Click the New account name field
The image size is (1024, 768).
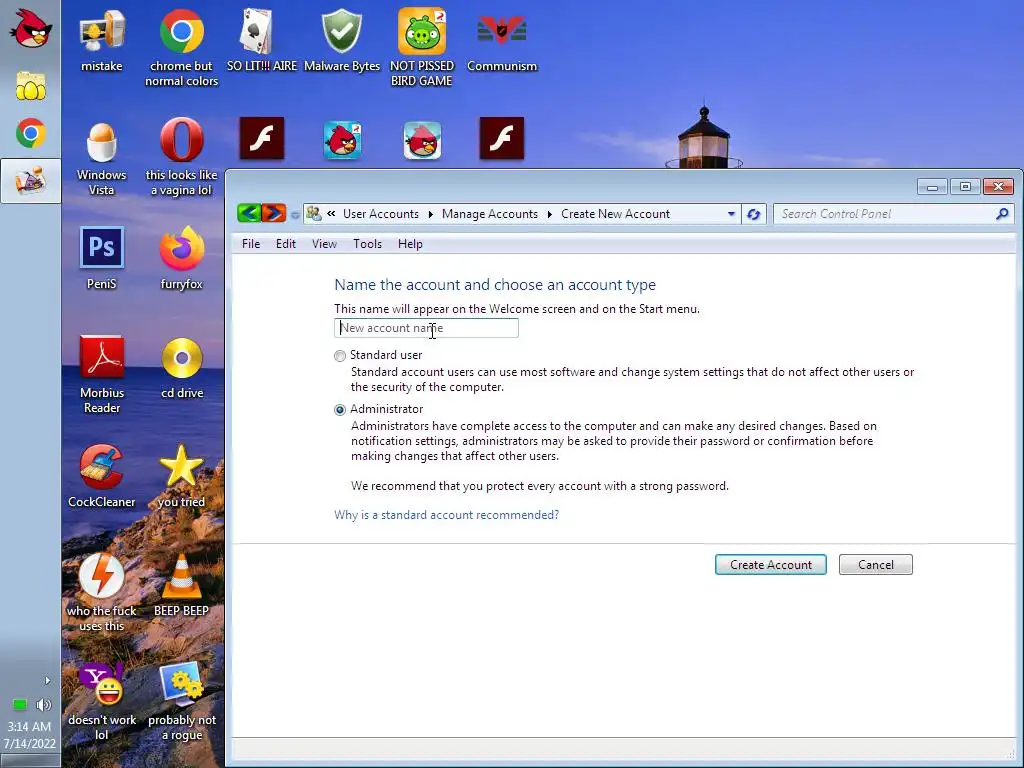coord(426,328)
